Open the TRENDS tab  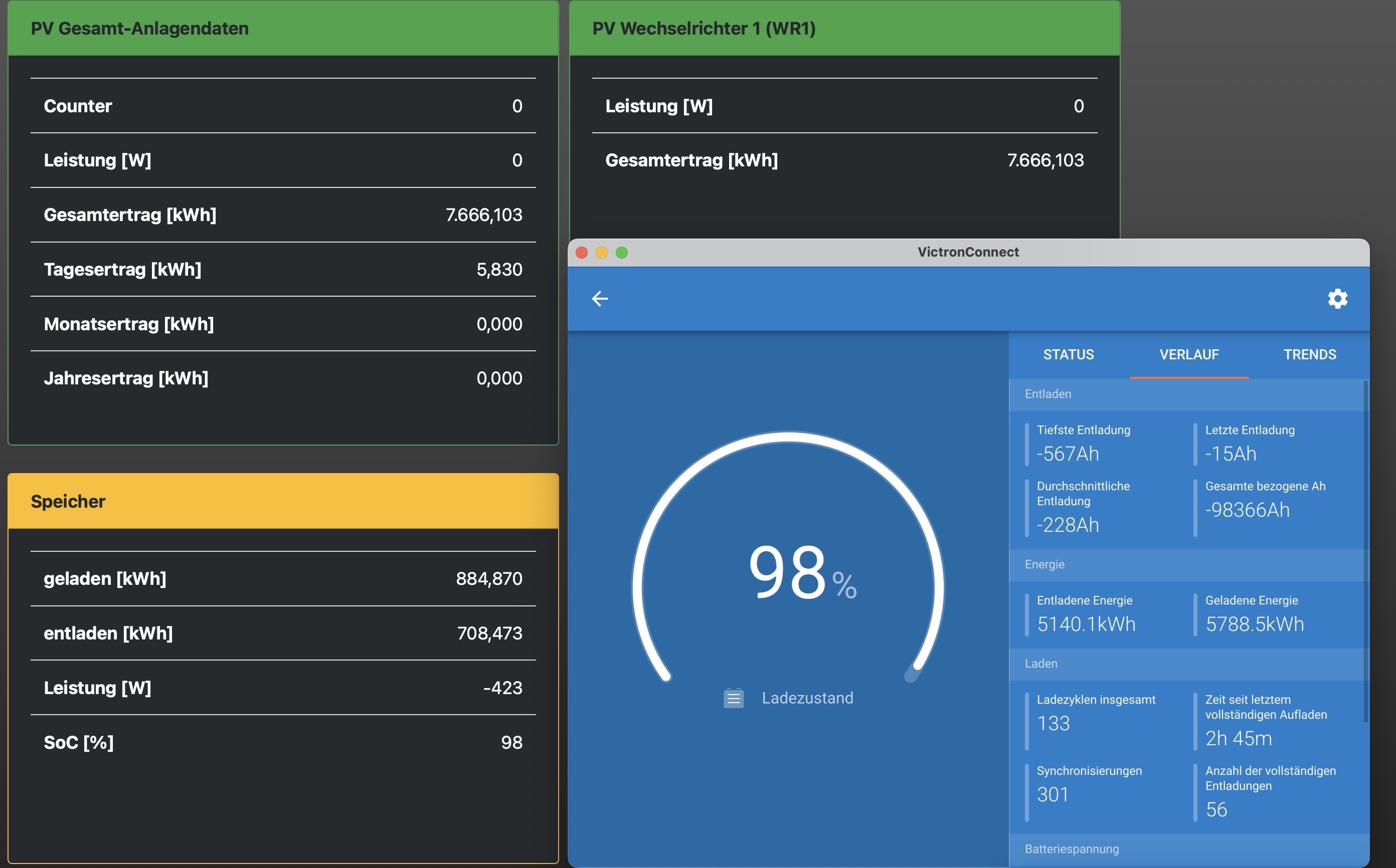point(1309,354)
